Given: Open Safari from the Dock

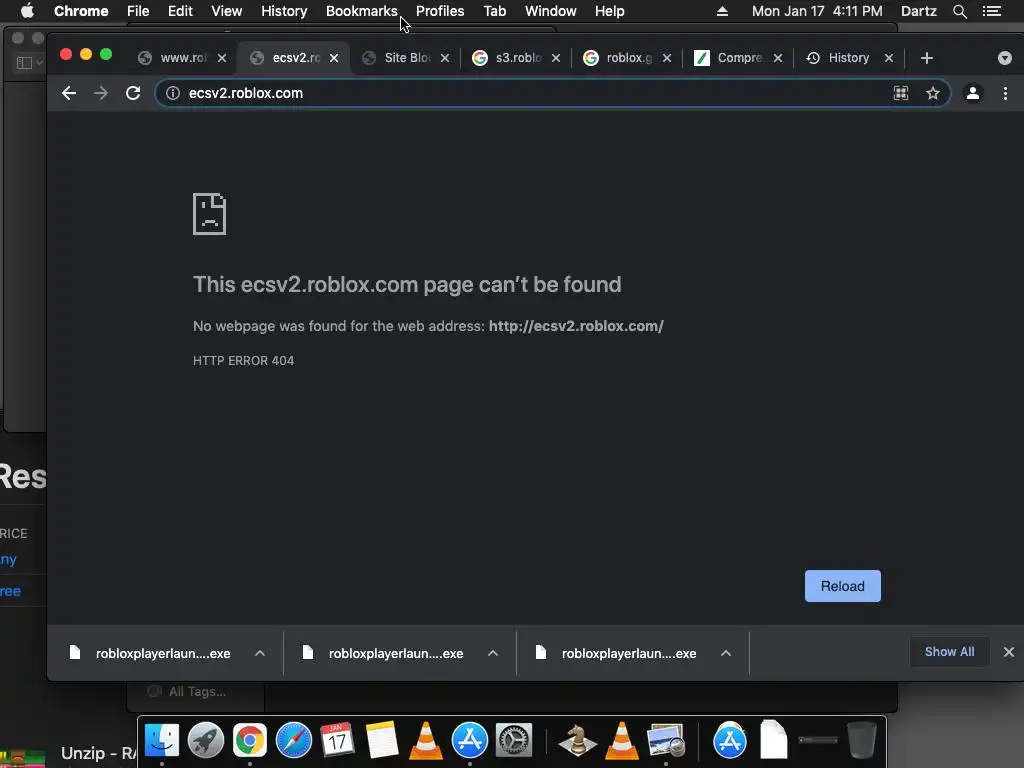Looking at the screenshot, I should [293, 741].
